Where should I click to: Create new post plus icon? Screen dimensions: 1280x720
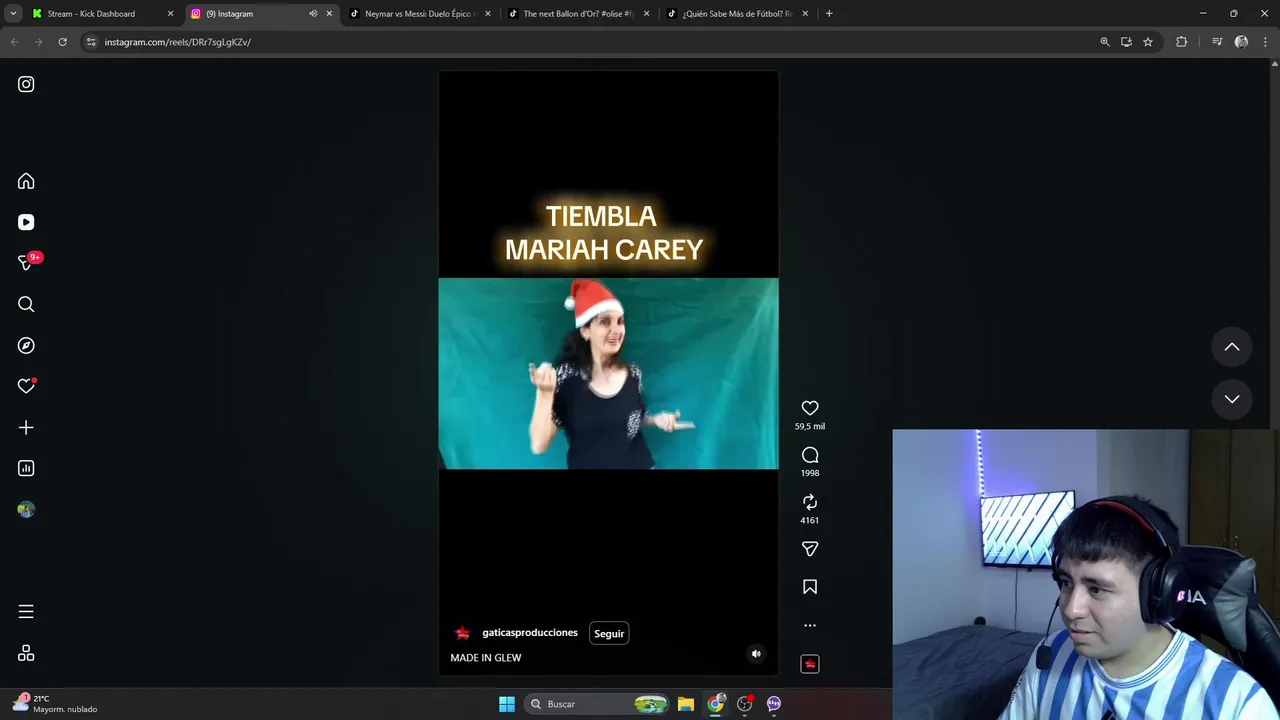coord(26,427)
